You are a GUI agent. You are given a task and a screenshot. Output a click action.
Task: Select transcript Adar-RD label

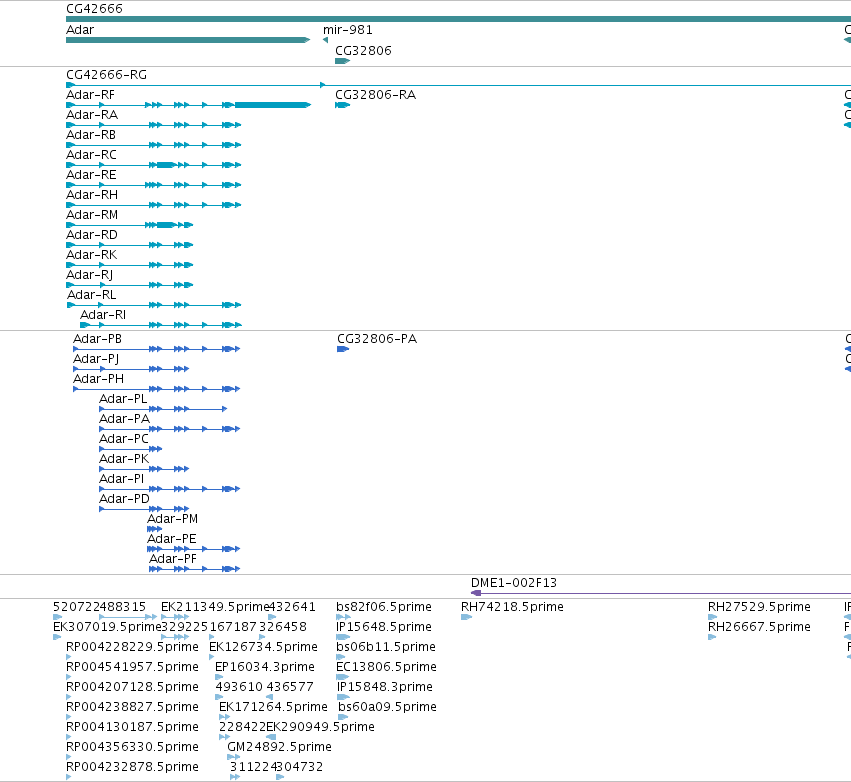tap(92, 236)
